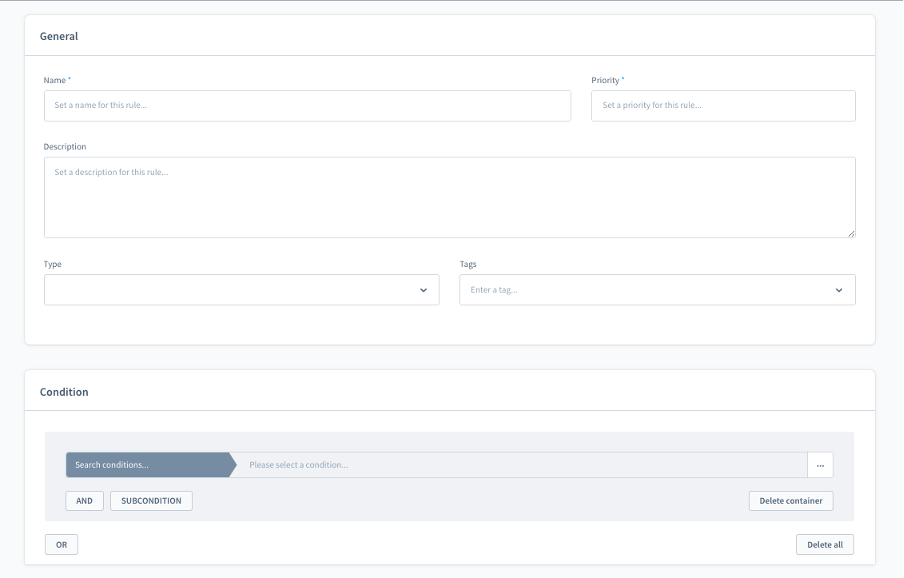Expand the Tags dropdown chevron
Viewport: 904px width, 578px height.
tap(839, 290)
